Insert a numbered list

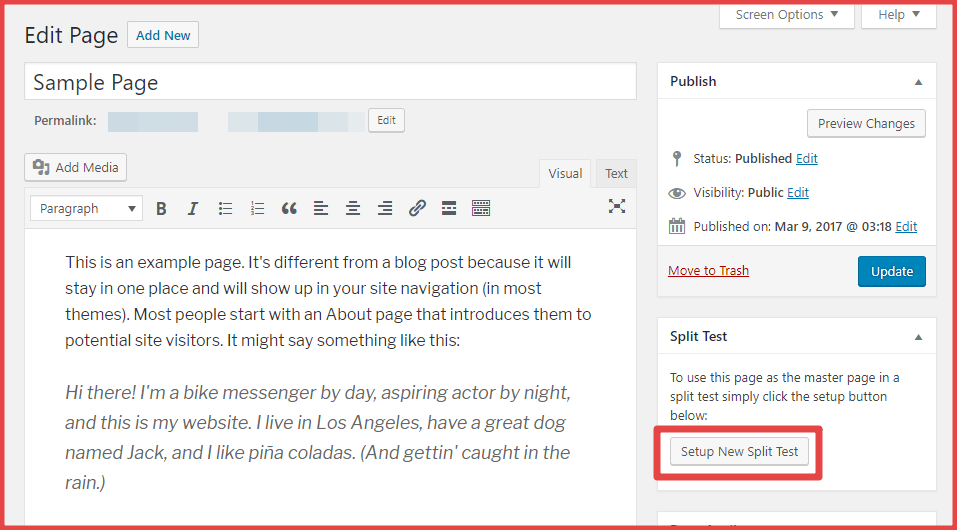[258, 208]
